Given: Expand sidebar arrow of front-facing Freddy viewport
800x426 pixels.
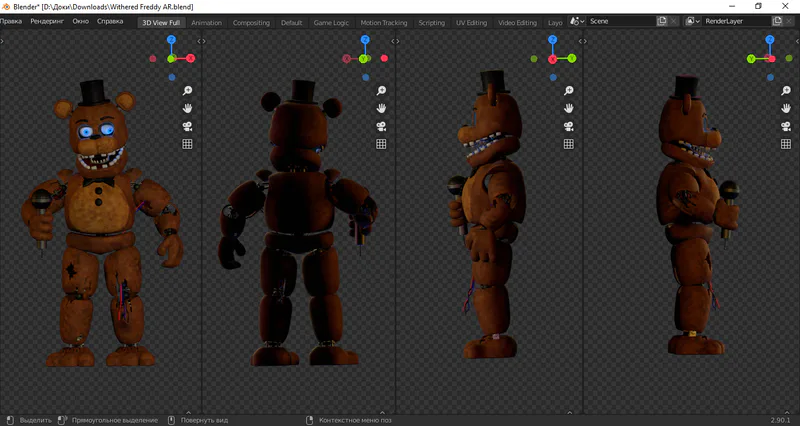Looking at the screenshot, I should [x=199, y=41].
